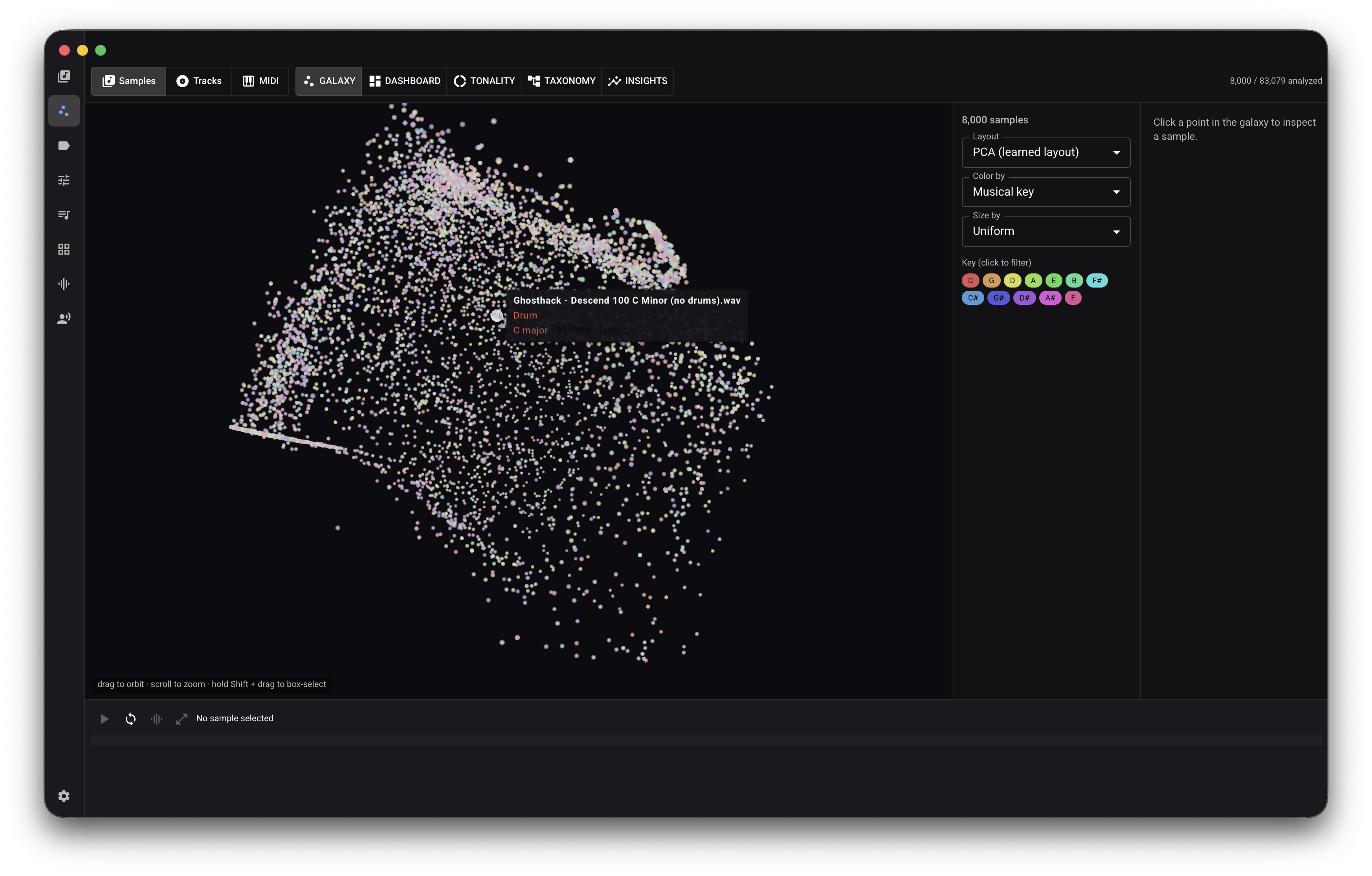The image size is (1372, 876).
Task: Select the galaxy scatter sidebar icon
Action: [64, 111]
